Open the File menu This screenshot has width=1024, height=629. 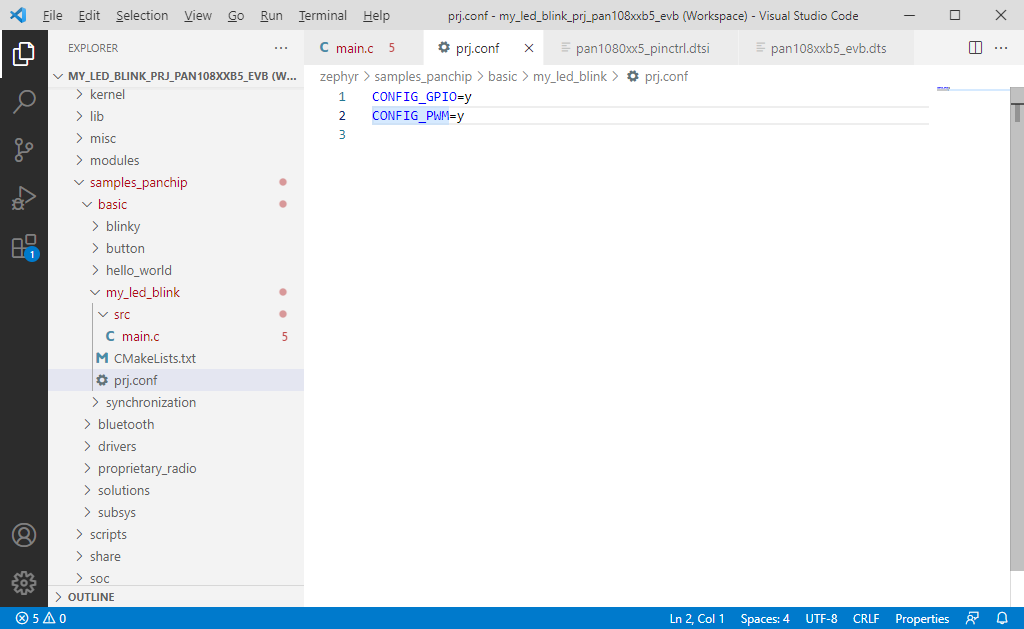52,15
